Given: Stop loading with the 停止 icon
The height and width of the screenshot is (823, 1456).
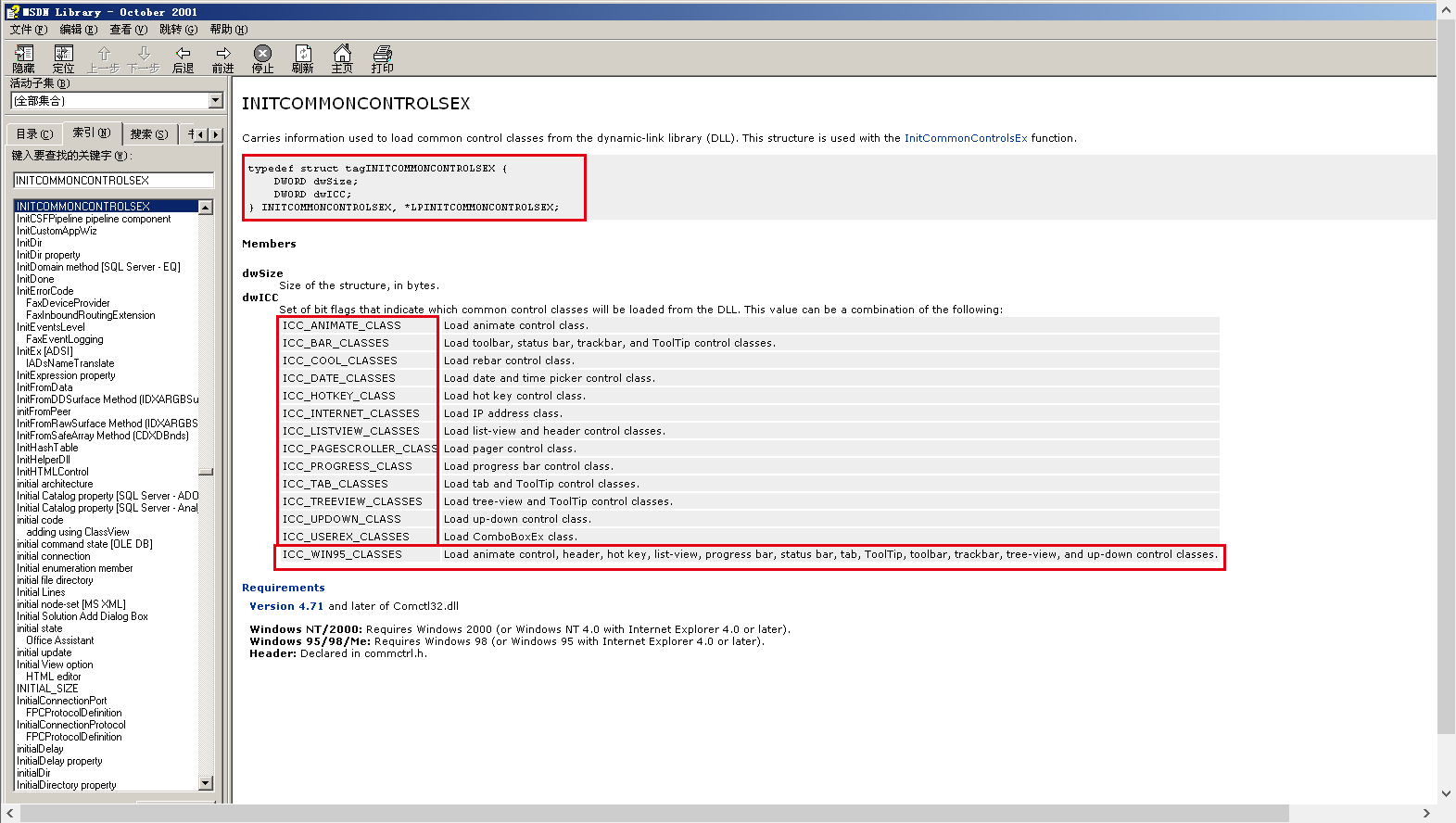Looking at the screenshot, I should [263, 59].
